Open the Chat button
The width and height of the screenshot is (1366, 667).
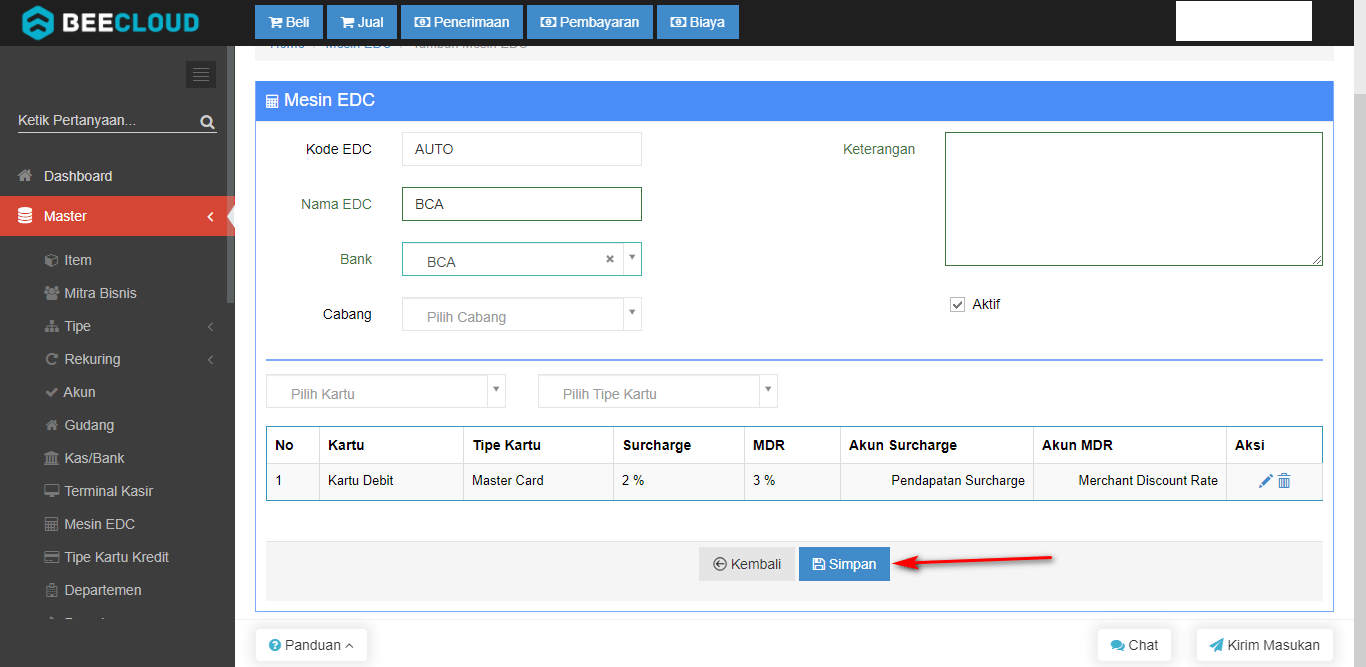(x=1133, y=645)
